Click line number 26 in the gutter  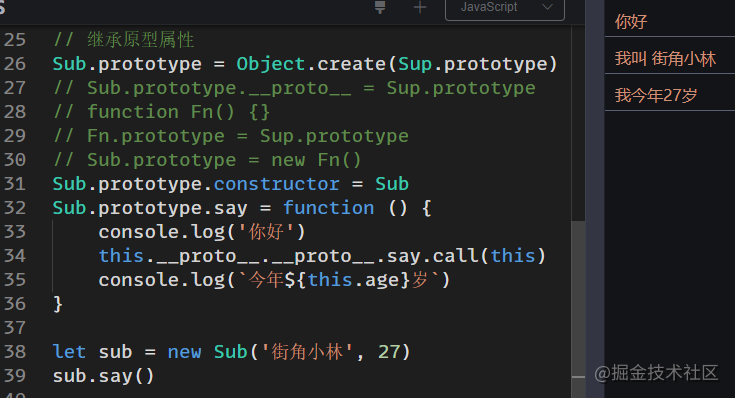click(15, 64)
